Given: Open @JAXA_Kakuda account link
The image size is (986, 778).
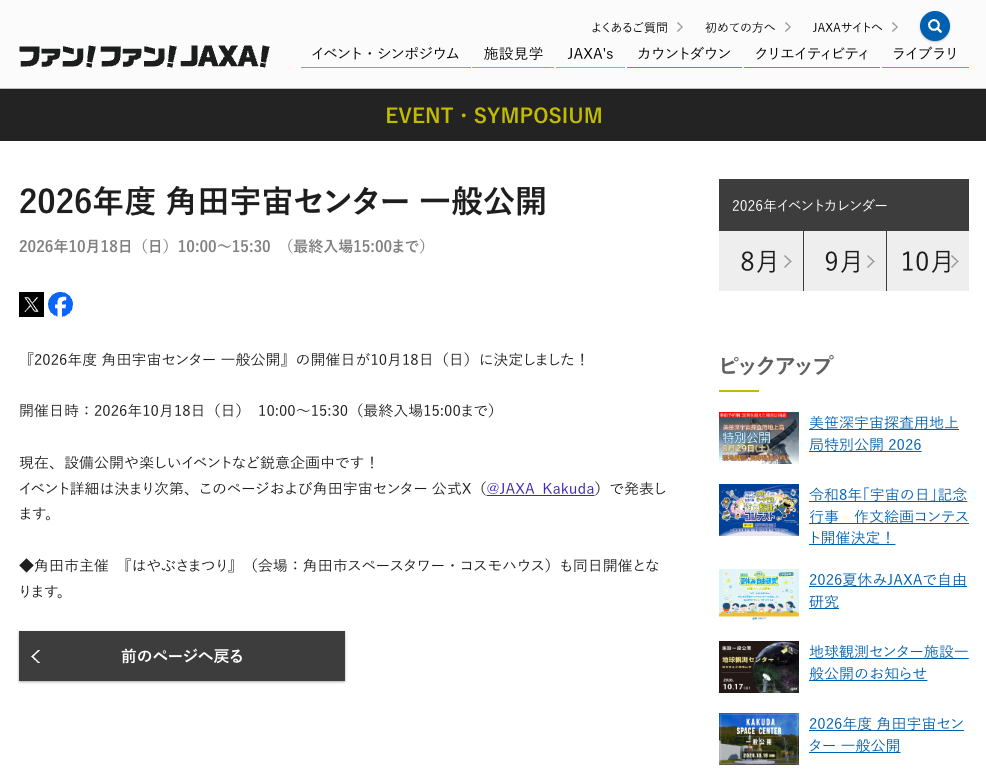Looking at the screenshot, I should [540, 489].
